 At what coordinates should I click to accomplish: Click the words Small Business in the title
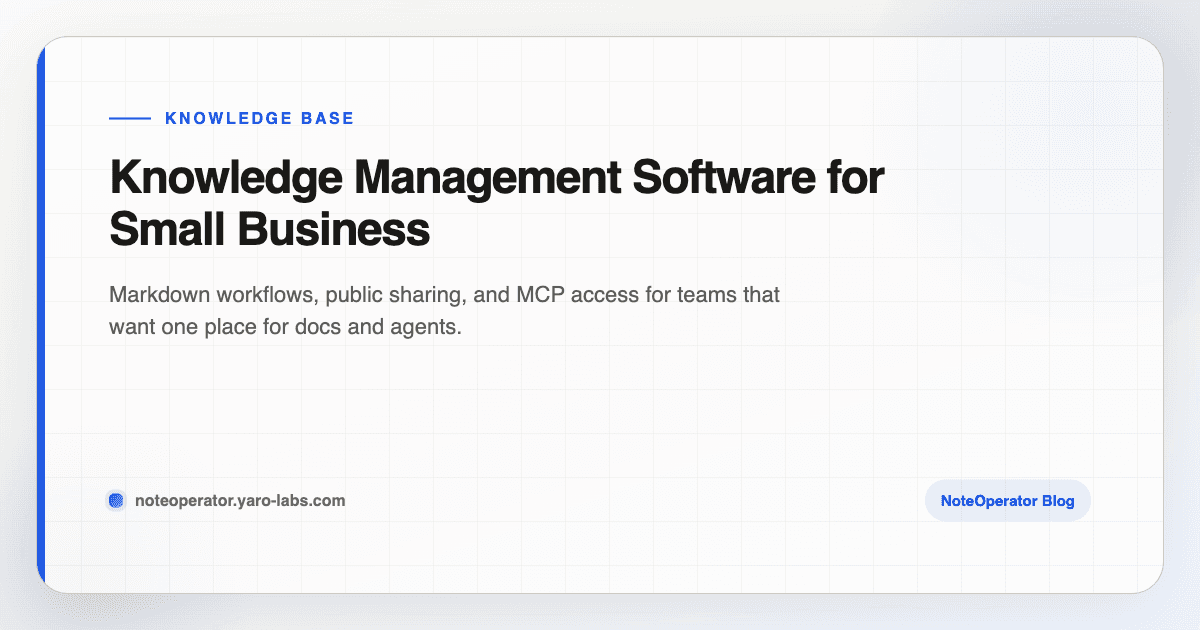(270, 229)
